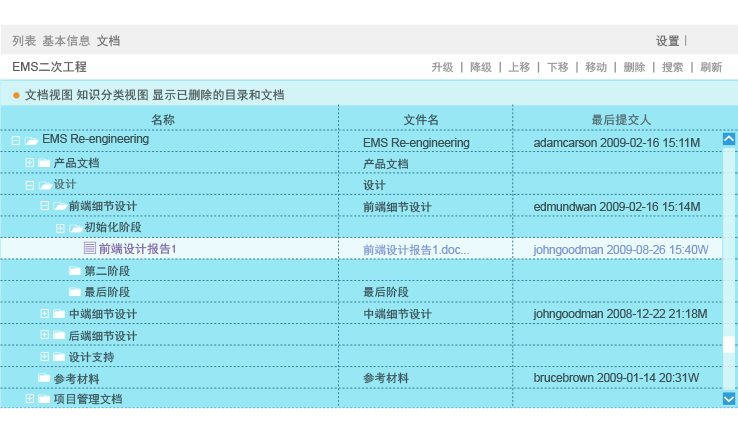
Task: Collapse the 设计 folder node
Action: point(29,184)
